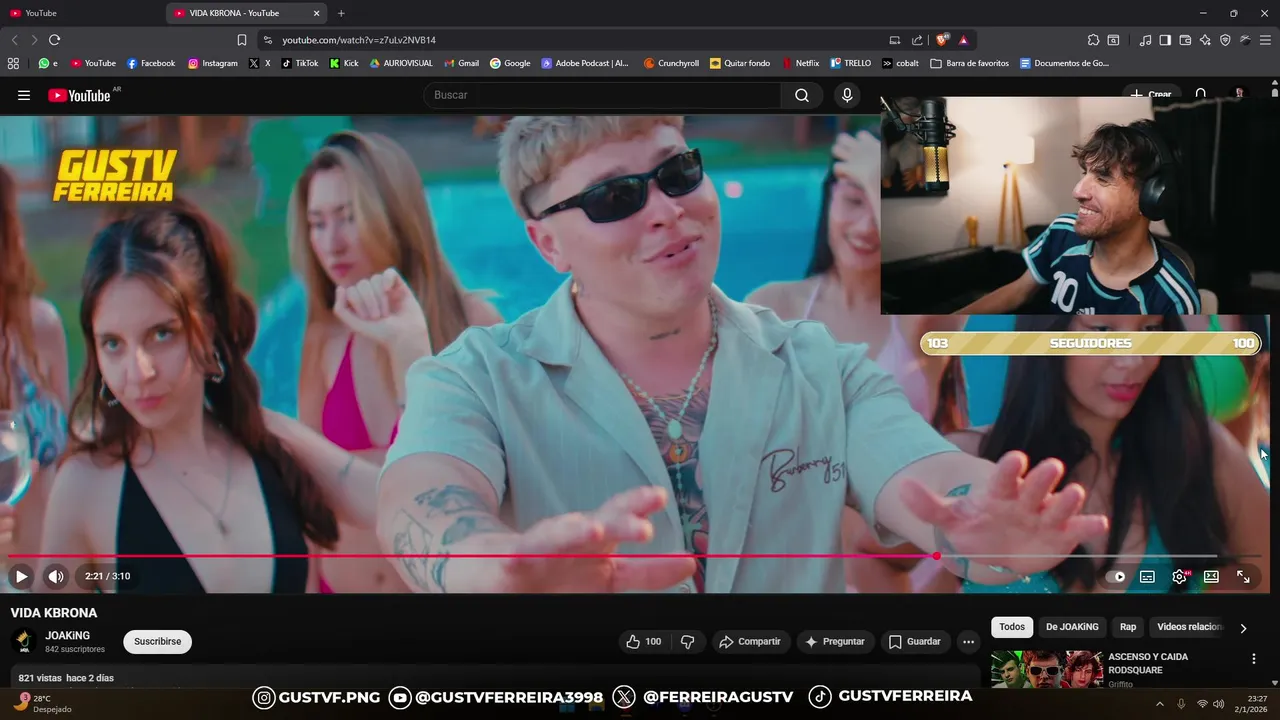Show hidden system tray icons
The image size is (1280, 720).
click(x=1160, y=703)
